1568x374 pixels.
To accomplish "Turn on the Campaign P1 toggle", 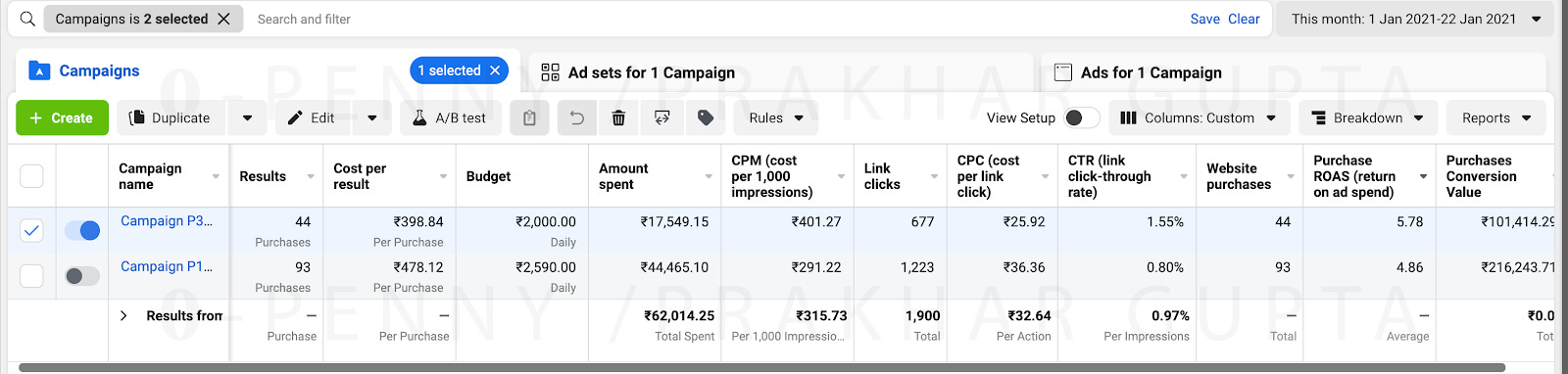I will (82, 276).
